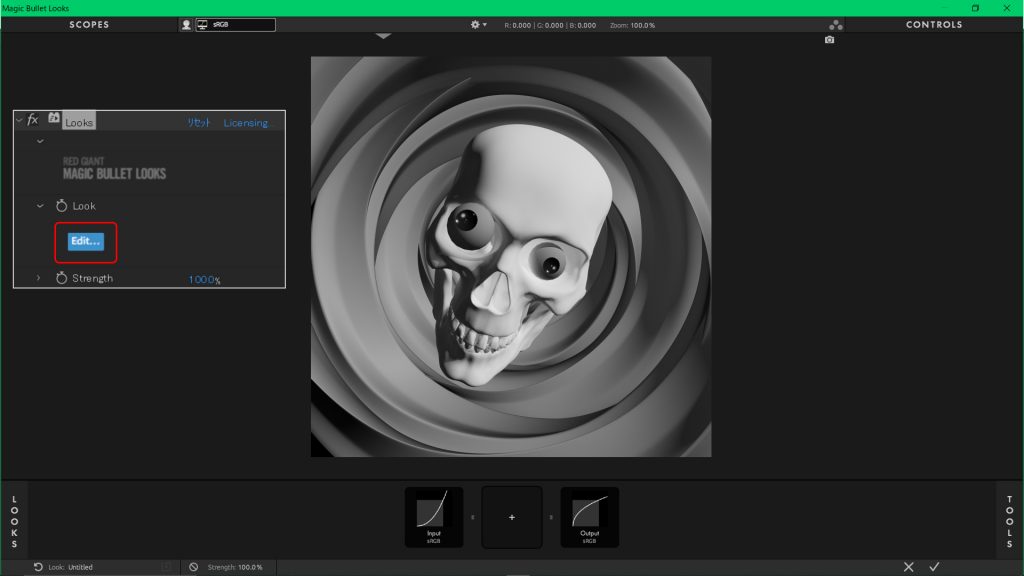Collapse the Look property chevron
Viewport: 1024px width, 576px height.
click(x=40, y=206)
